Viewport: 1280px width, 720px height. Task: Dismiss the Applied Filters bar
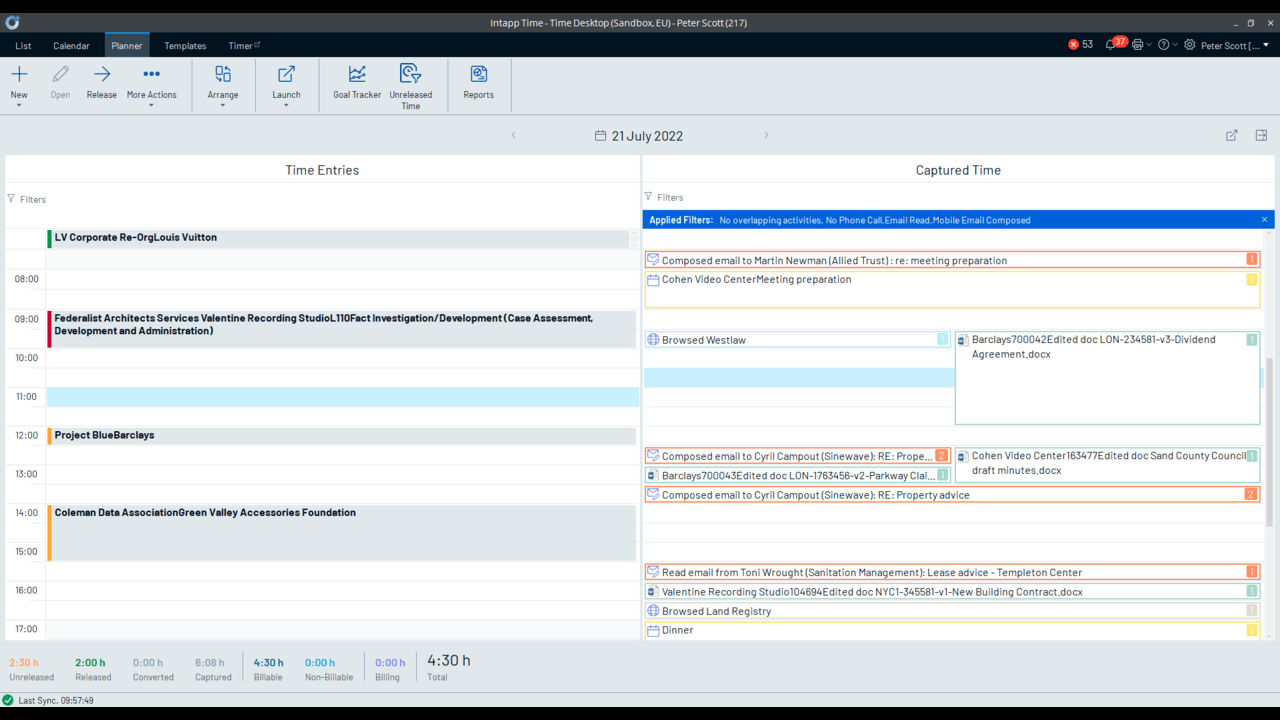click(x=1264, y=220)
